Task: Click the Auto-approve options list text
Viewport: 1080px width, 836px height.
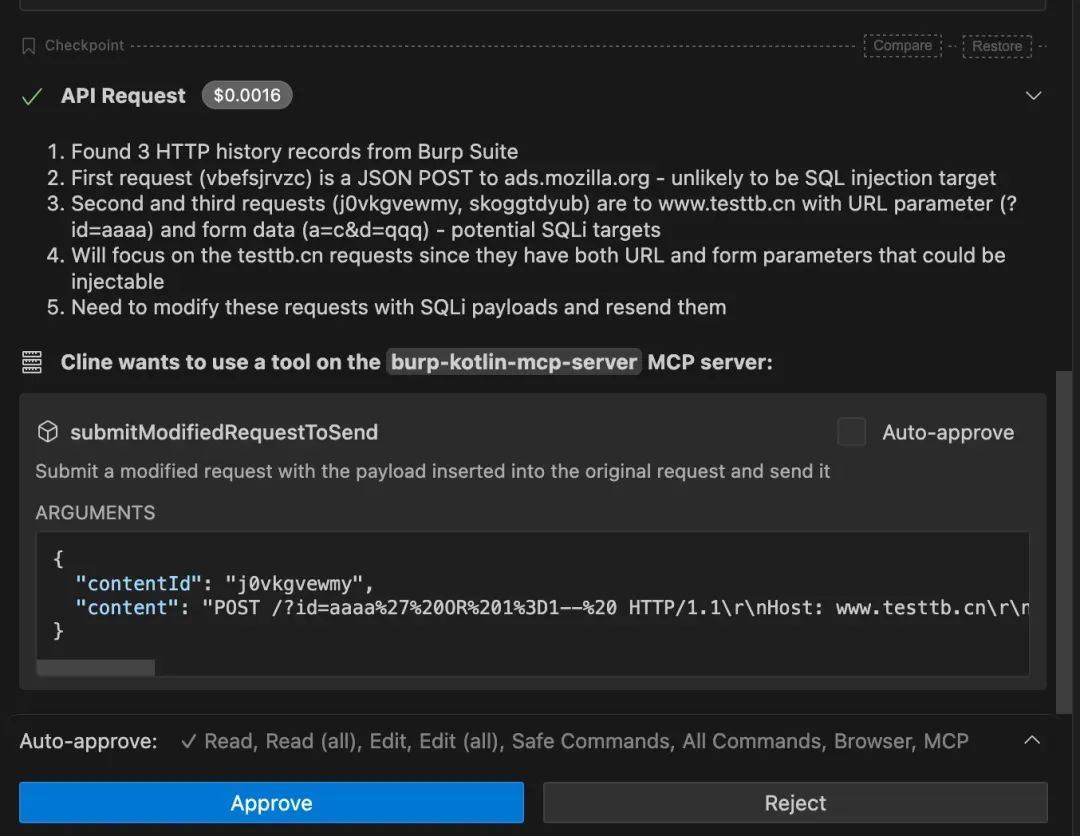Action: pyautogui.click(x=586, y=741)
